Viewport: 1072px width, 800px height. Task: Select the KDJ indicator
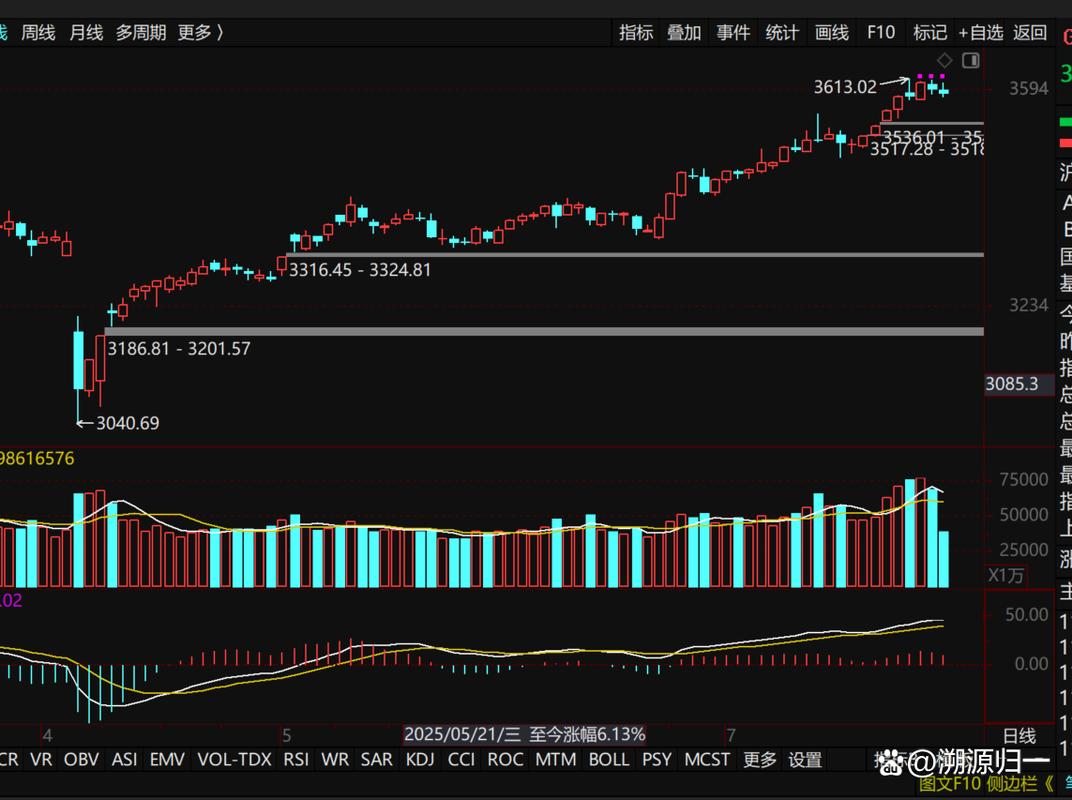[420, 759]
